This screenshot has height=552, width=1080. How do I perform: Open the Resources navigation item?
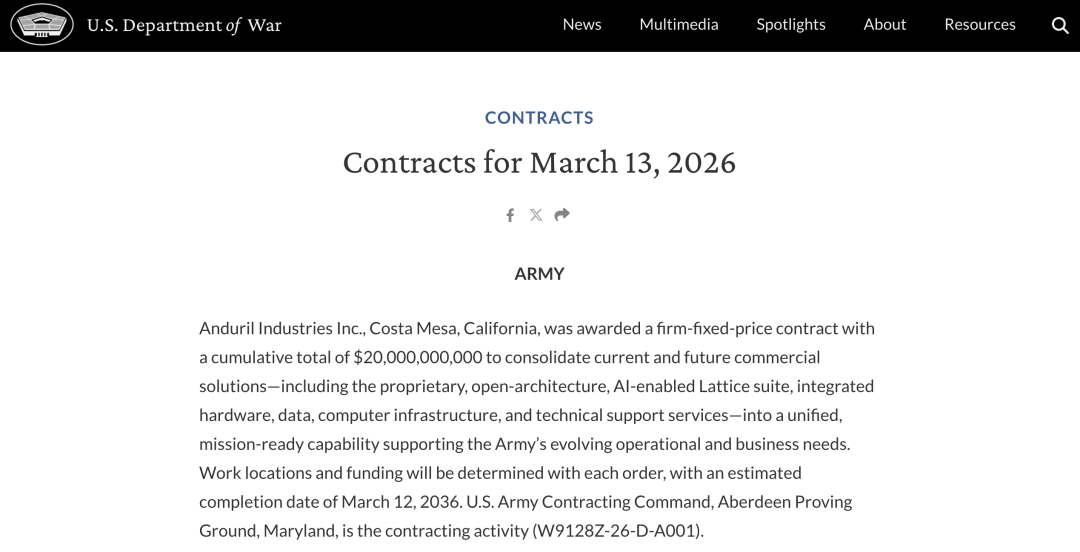click(x=980, y=25)
